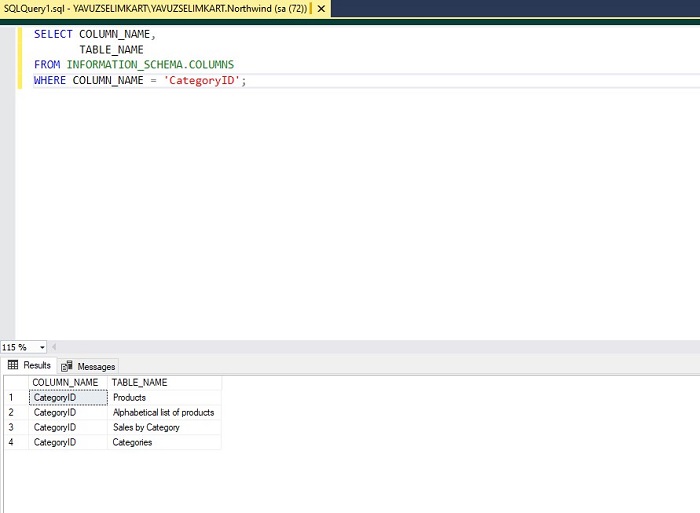Switch to the Results tab

[x=29, y=365]
